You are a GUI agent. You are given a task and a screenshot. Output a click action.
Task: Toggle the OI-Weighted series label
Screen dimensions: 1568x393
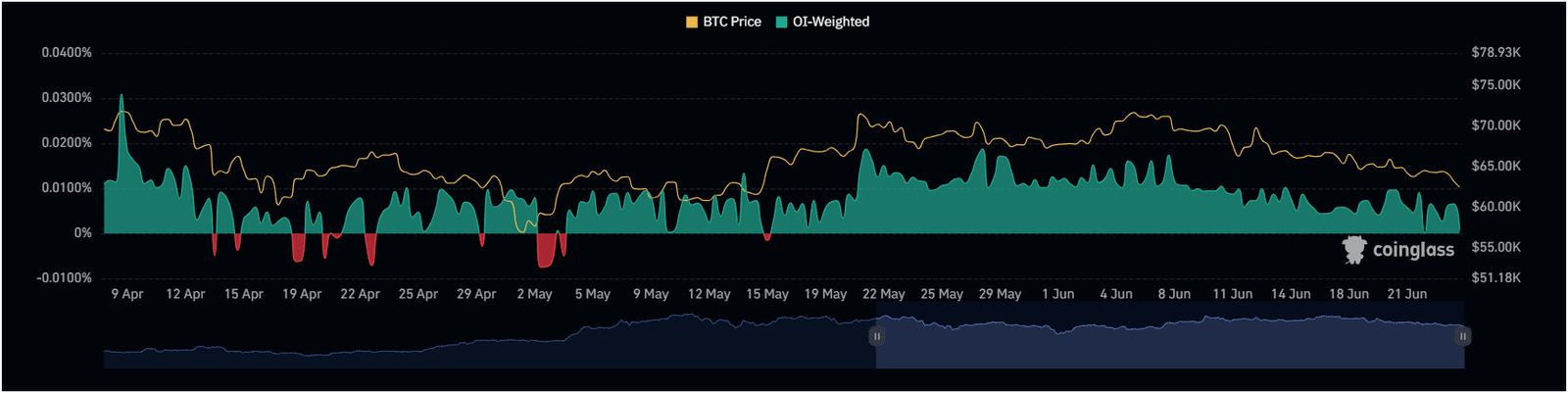(831, 22)
